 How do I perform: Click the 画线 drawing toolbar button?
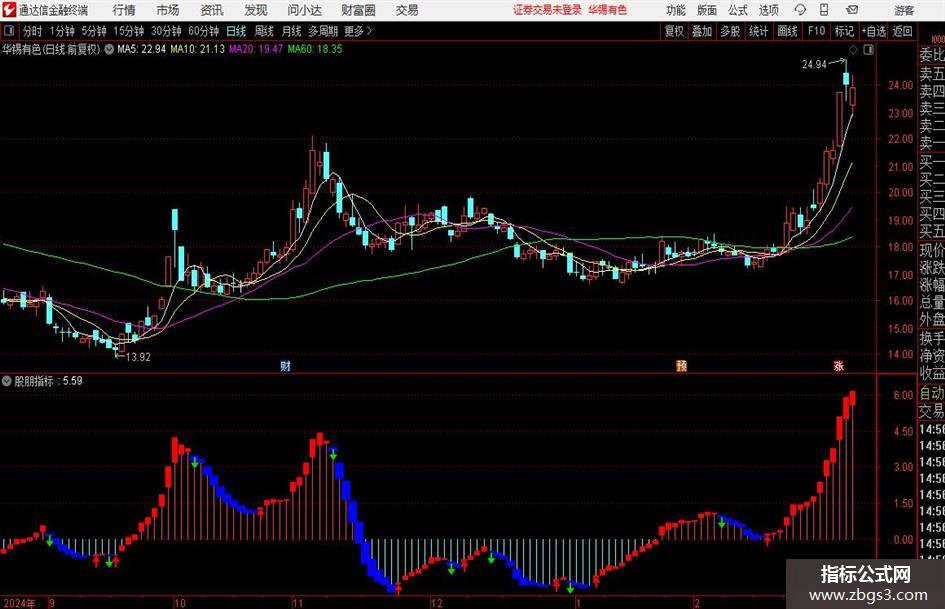pyautogui.click(x=787, y=31)
